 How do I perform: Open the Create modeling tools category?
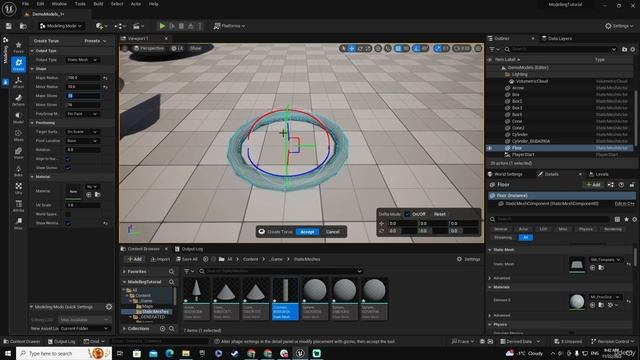18,64
